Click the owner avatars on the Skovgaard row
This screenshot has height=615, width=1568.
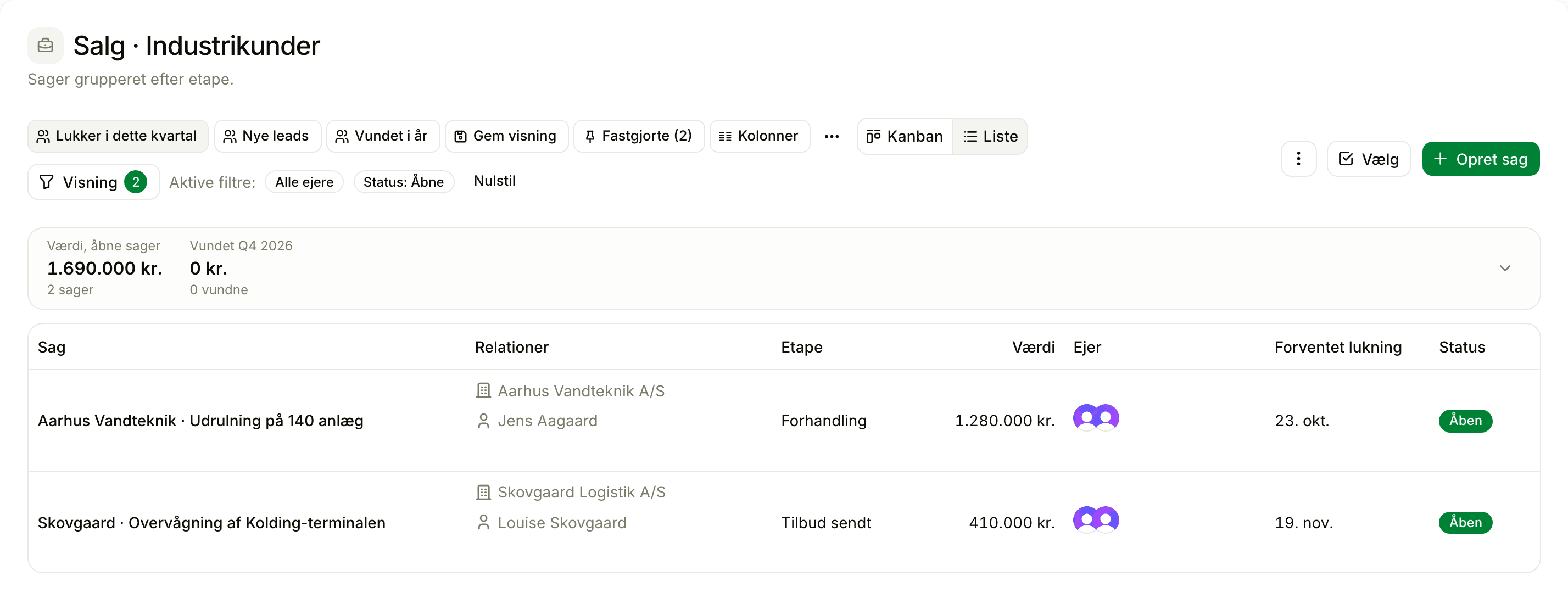pyautogui.click(x=1096, y=520)
